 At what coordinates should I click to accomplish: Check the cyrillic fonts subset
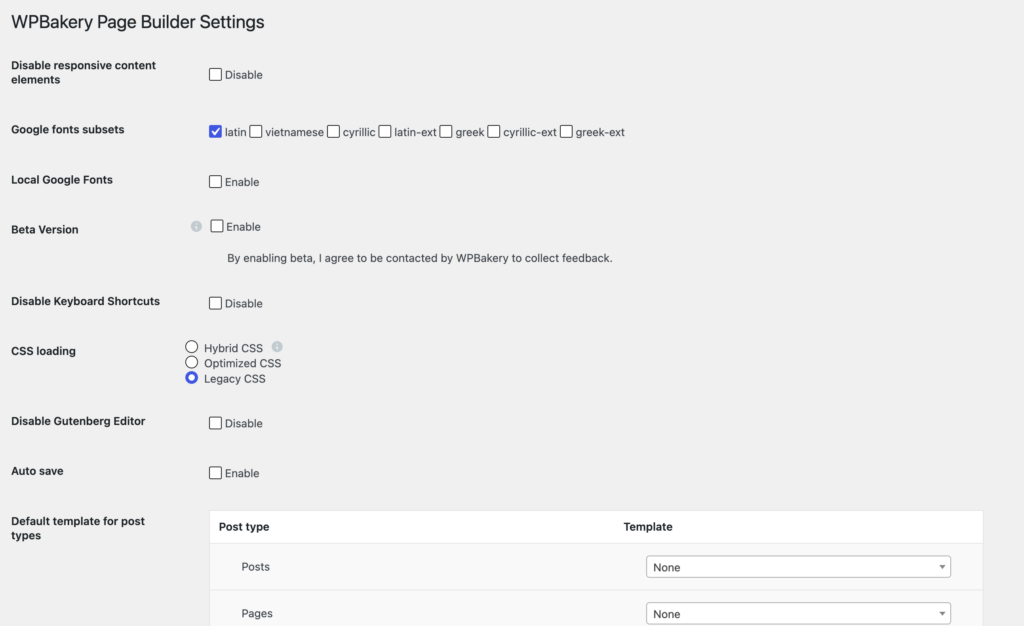tap(333, 131)
